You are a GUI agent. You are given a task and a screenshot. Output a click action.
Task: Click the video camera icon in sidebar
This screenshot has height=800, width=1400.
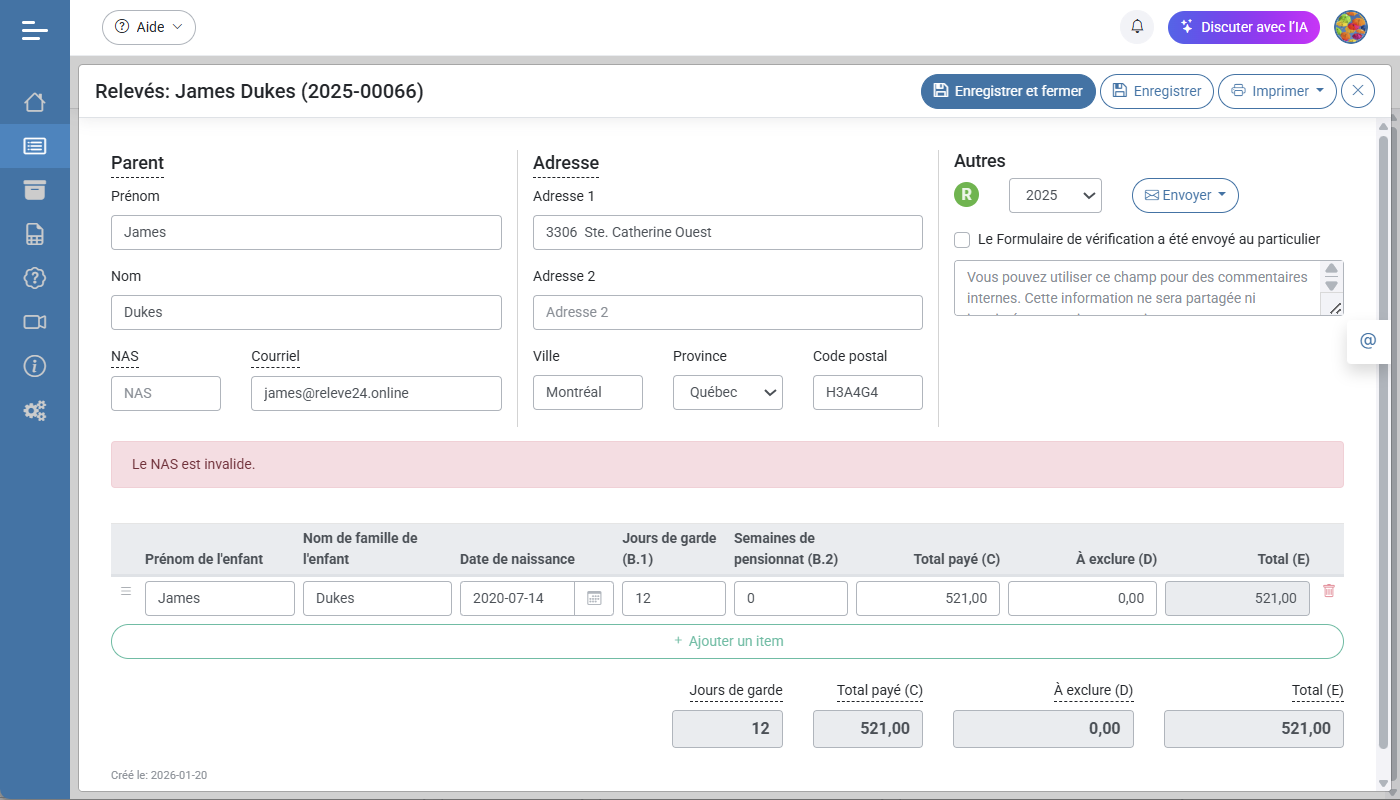35,322
